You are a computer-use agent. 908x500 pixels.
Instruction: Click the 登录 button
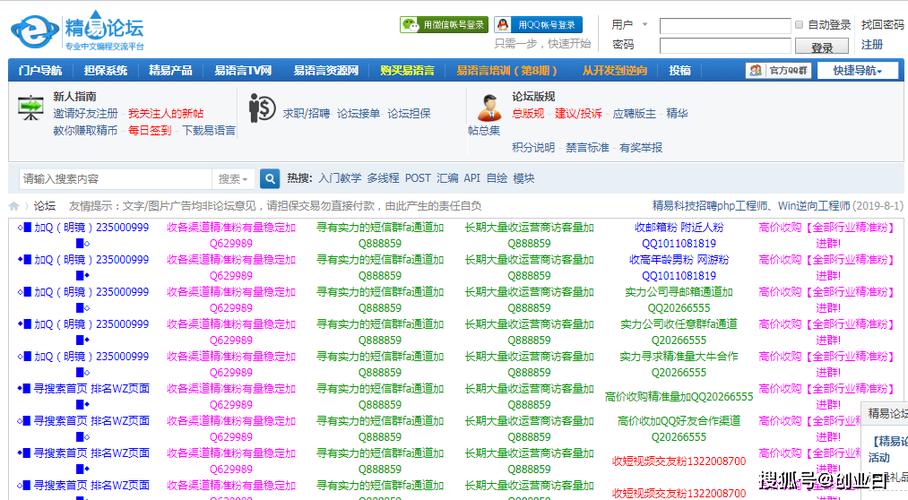(x=822, y=47)
